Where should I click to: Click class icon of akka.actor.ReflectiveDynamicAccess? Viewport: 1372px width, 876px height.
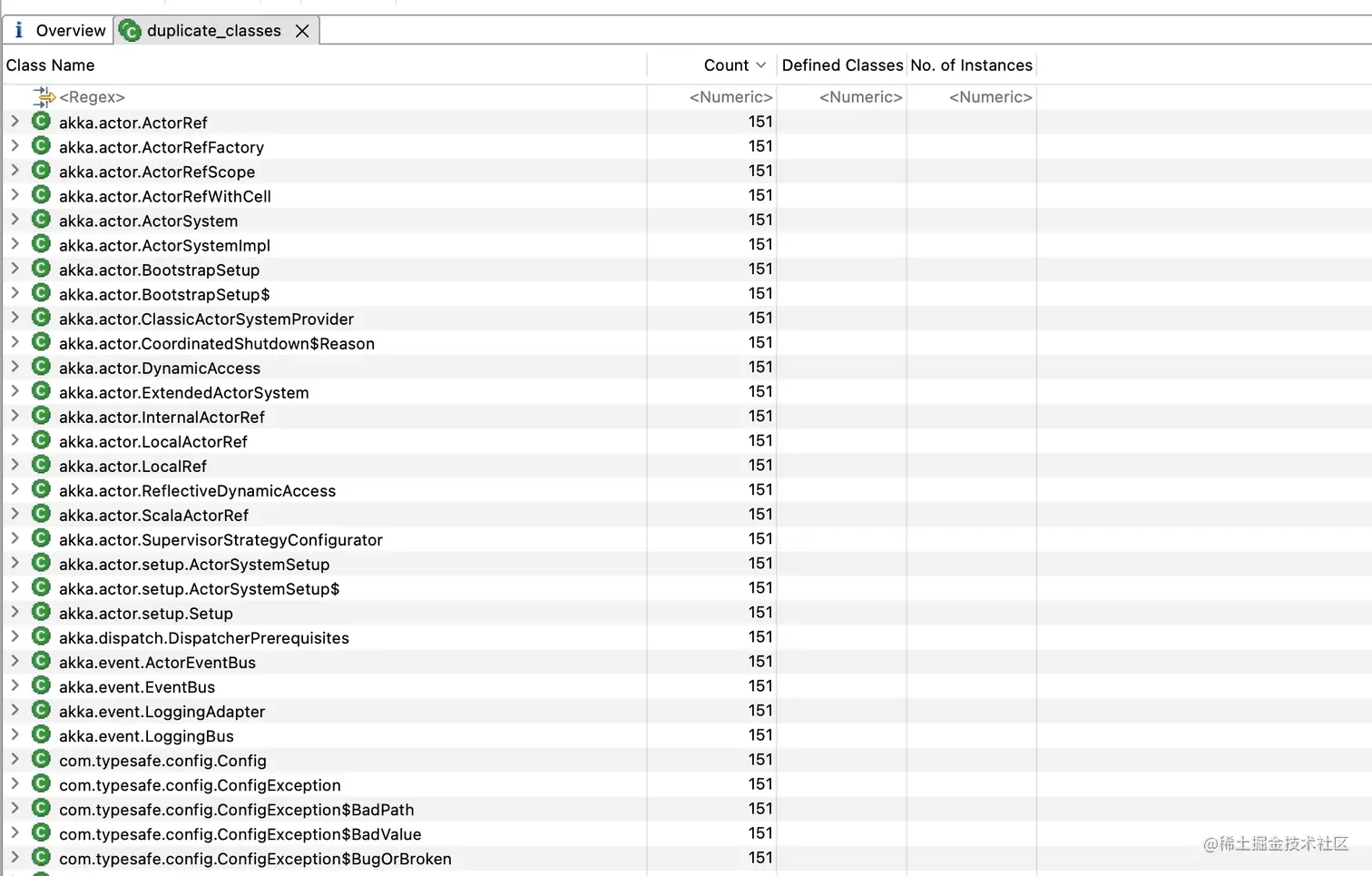(x=41, y=488)
